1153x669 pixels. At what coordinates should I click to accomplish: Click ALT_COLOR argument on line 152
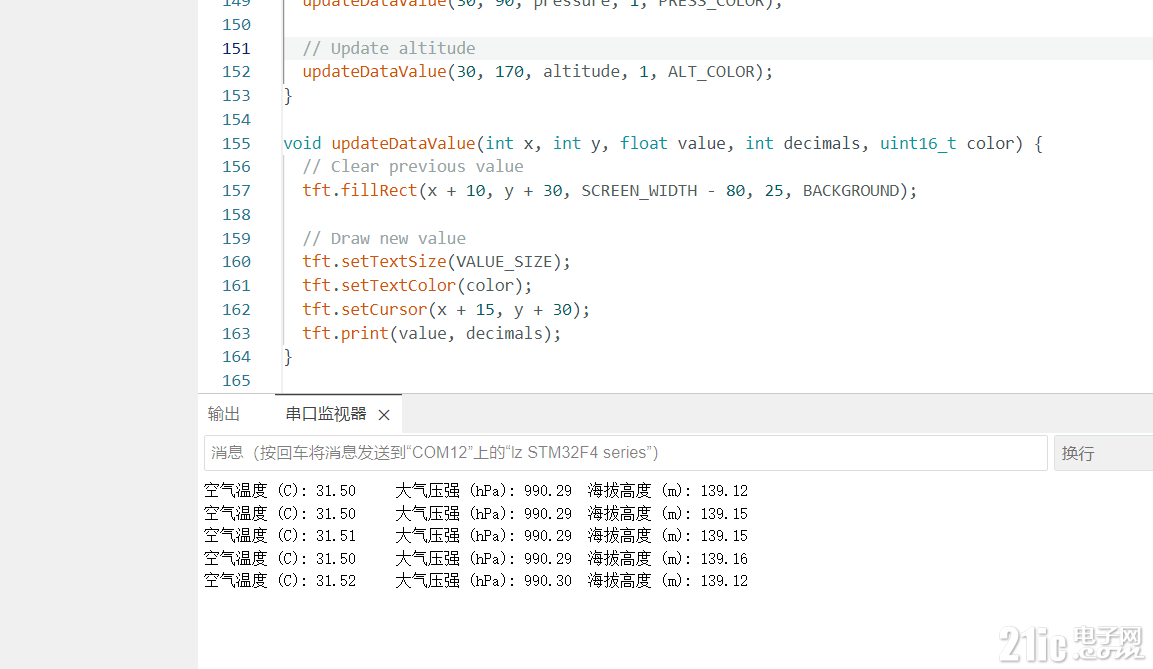coord(710,72)
